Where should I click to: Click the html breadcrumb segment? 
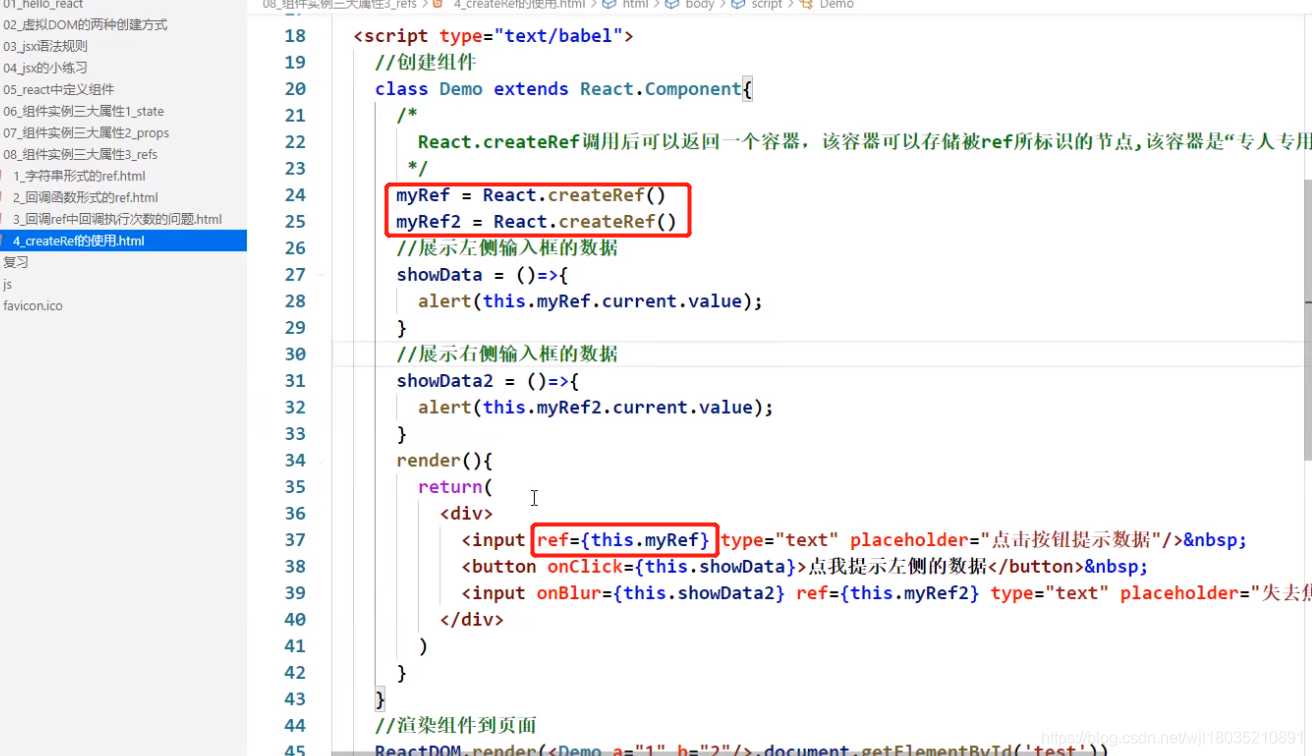635,4
